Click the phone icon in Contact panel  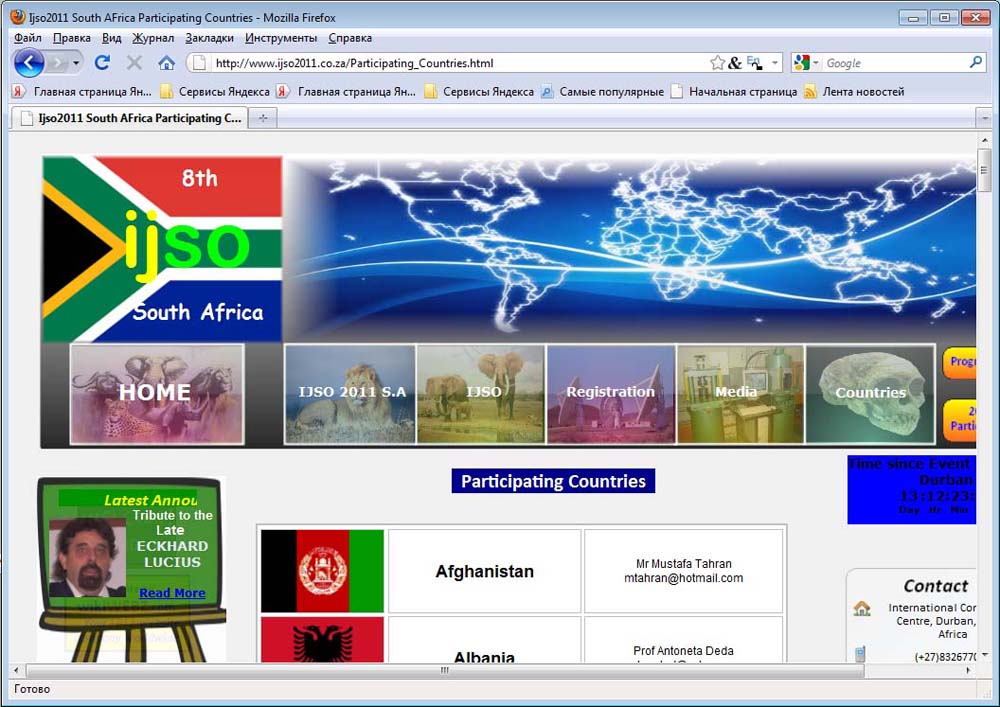(860, 653)
